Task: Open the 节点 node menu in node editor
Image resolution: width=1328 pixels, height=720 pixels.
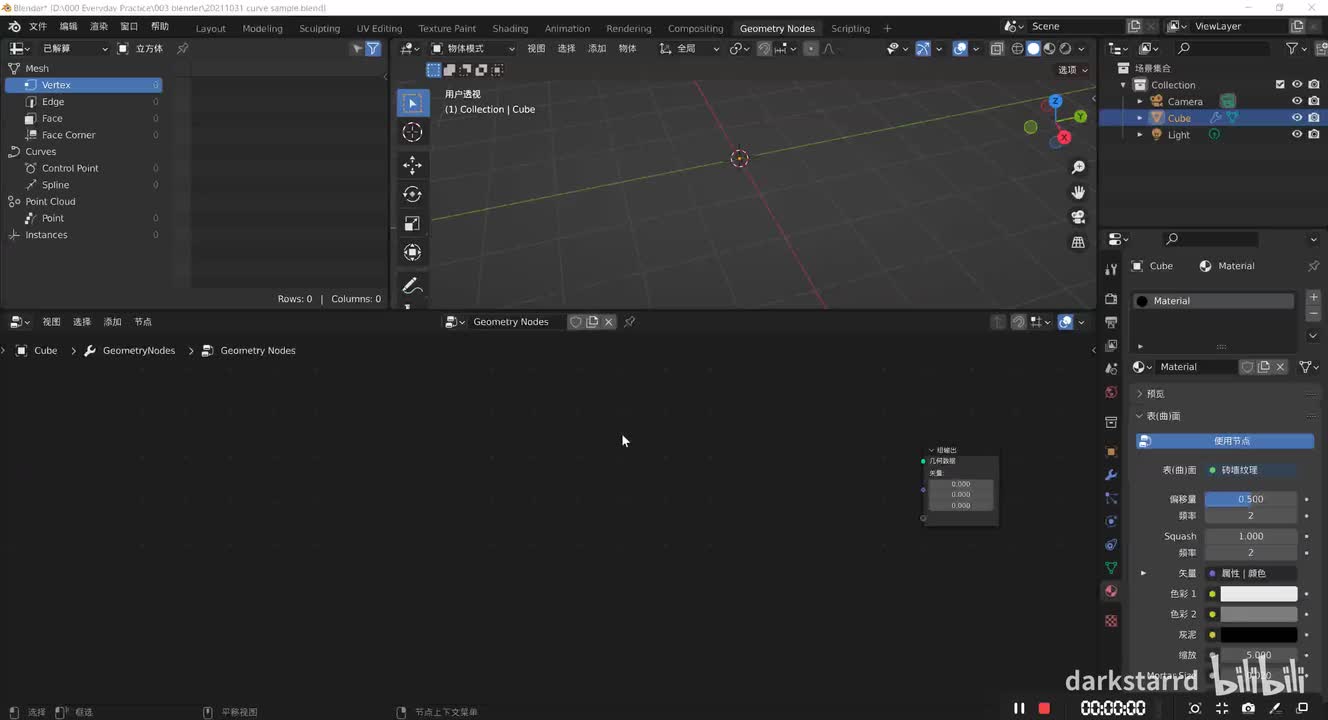Action: [143, 322]
